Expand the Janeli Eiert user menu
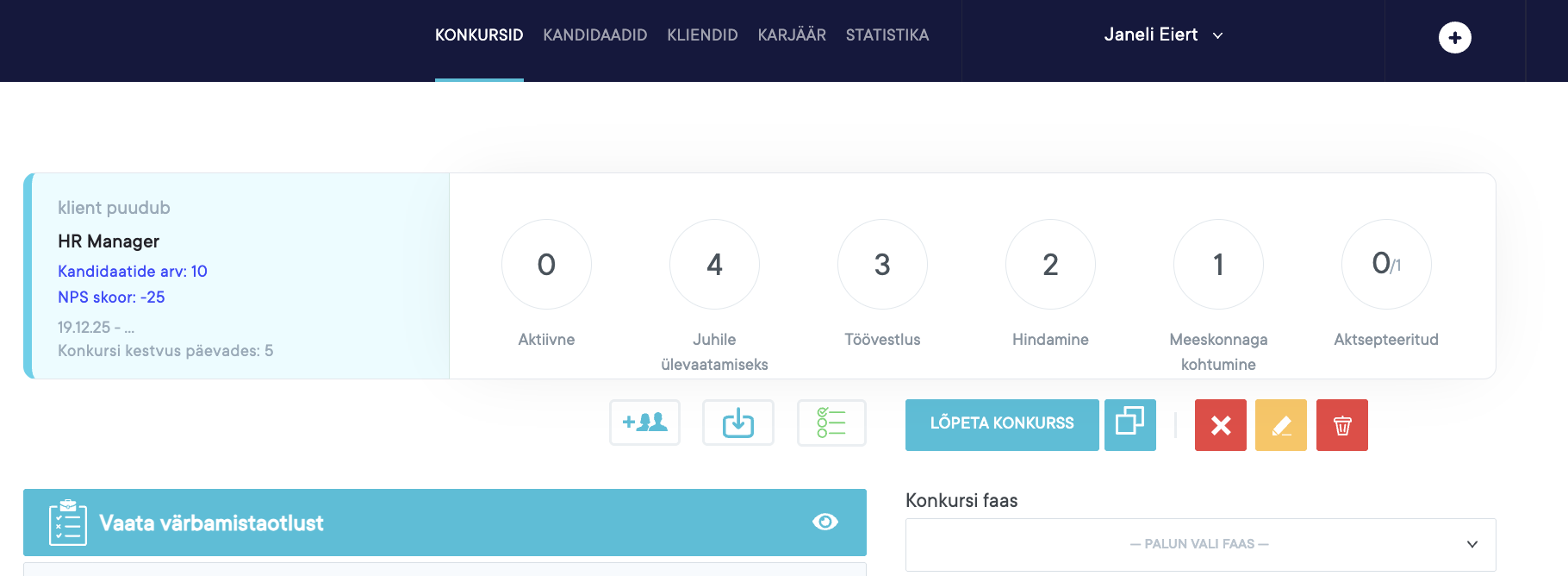The width and height of the screenshot is (1568, 576). pyautogui.click(x=1163, y=35)
